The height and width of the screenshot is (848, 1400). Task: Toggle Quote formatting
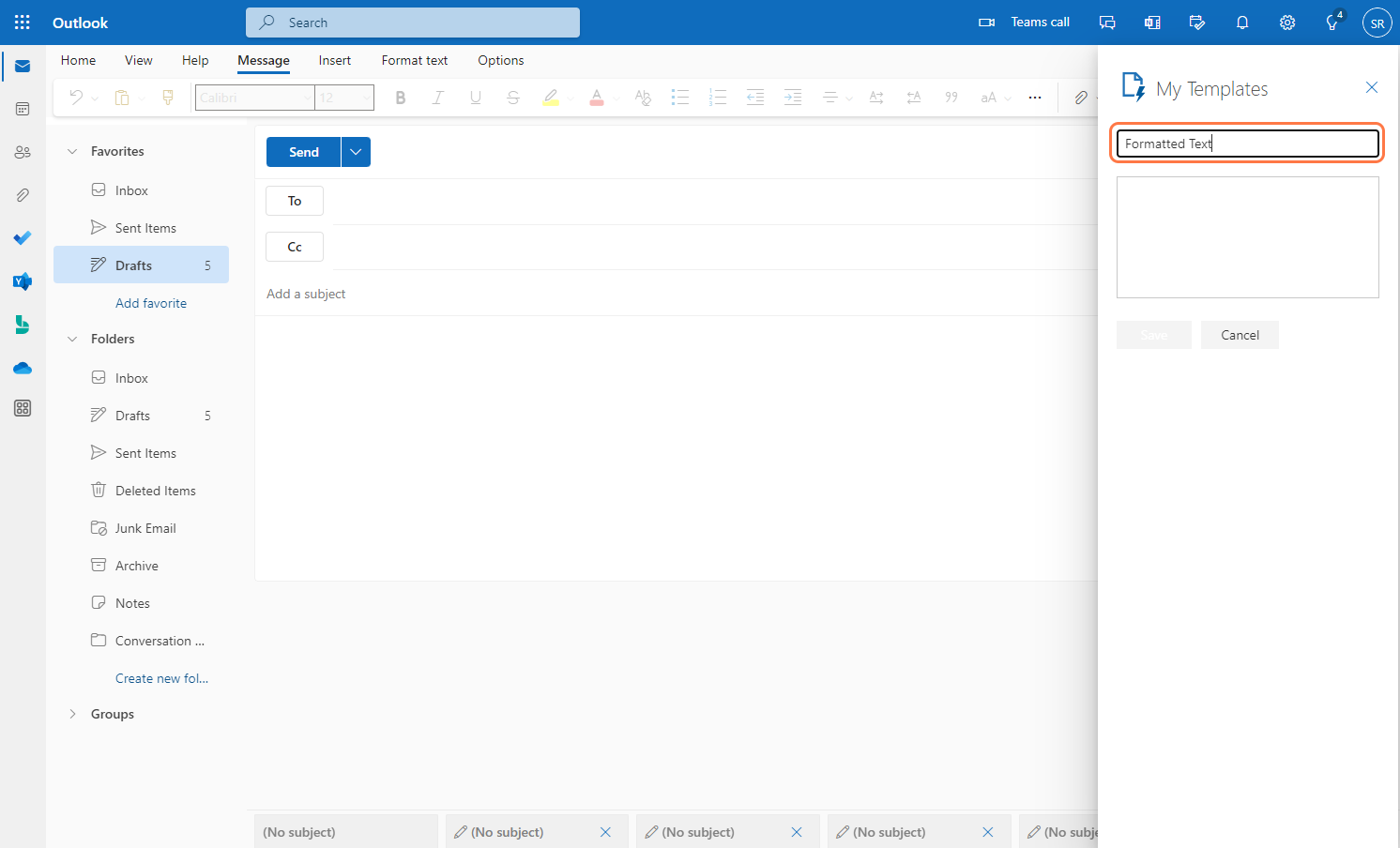951,97
